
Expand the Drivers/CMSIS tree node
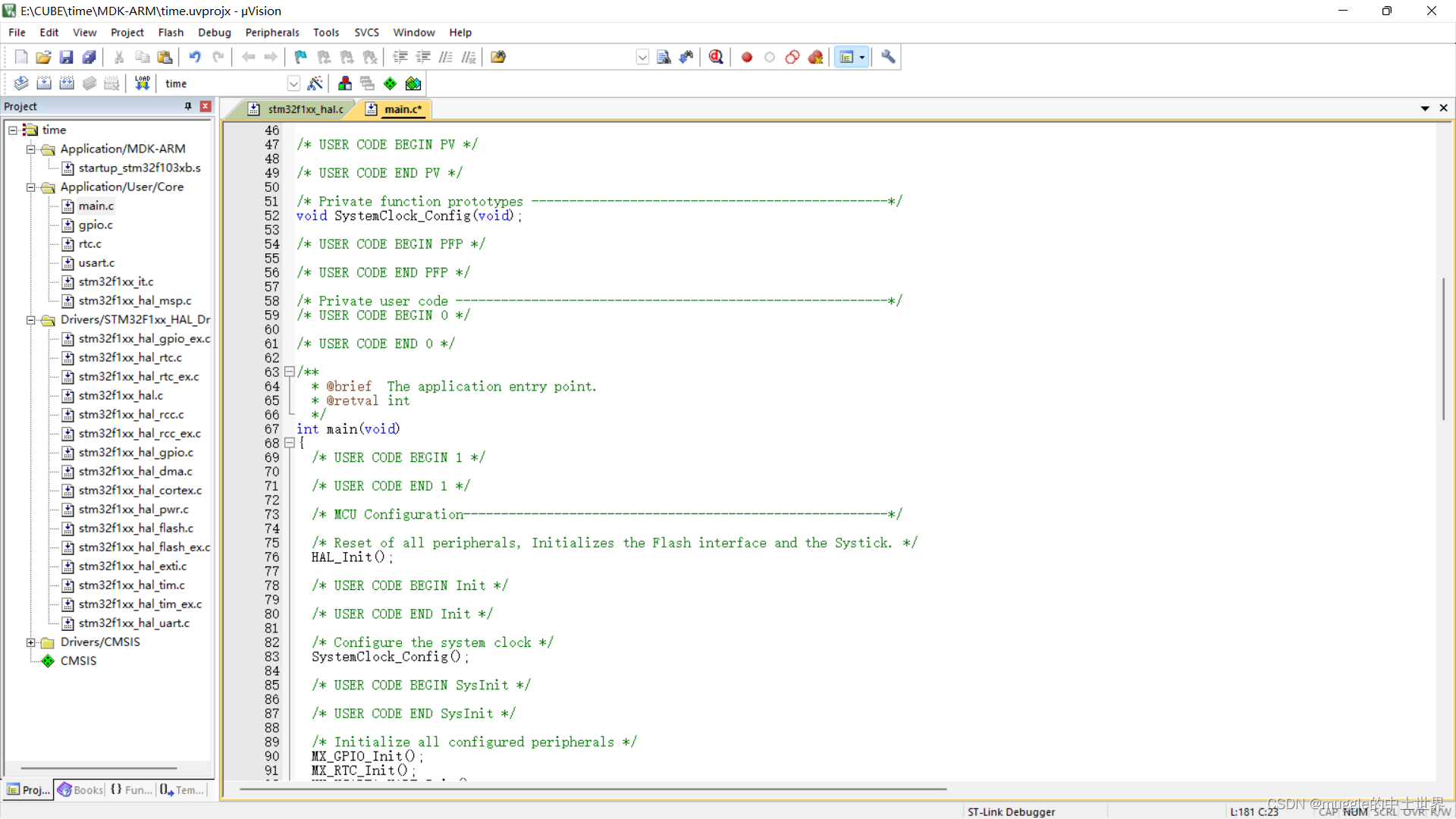[31, 642]
